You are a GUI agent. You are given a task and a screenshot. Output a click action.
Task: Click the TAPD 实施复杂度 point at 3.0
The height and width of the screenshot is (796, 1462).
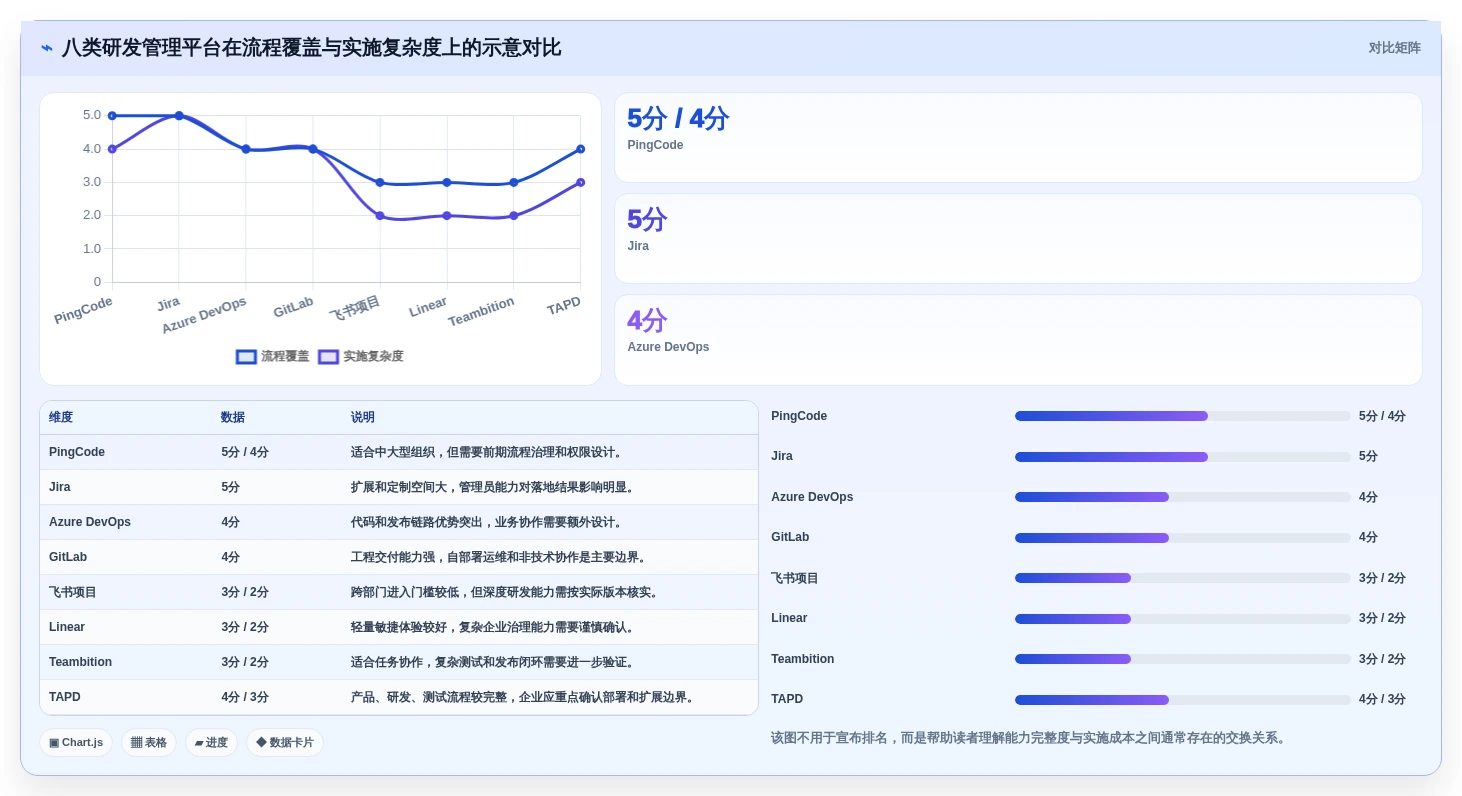point(580,182)
